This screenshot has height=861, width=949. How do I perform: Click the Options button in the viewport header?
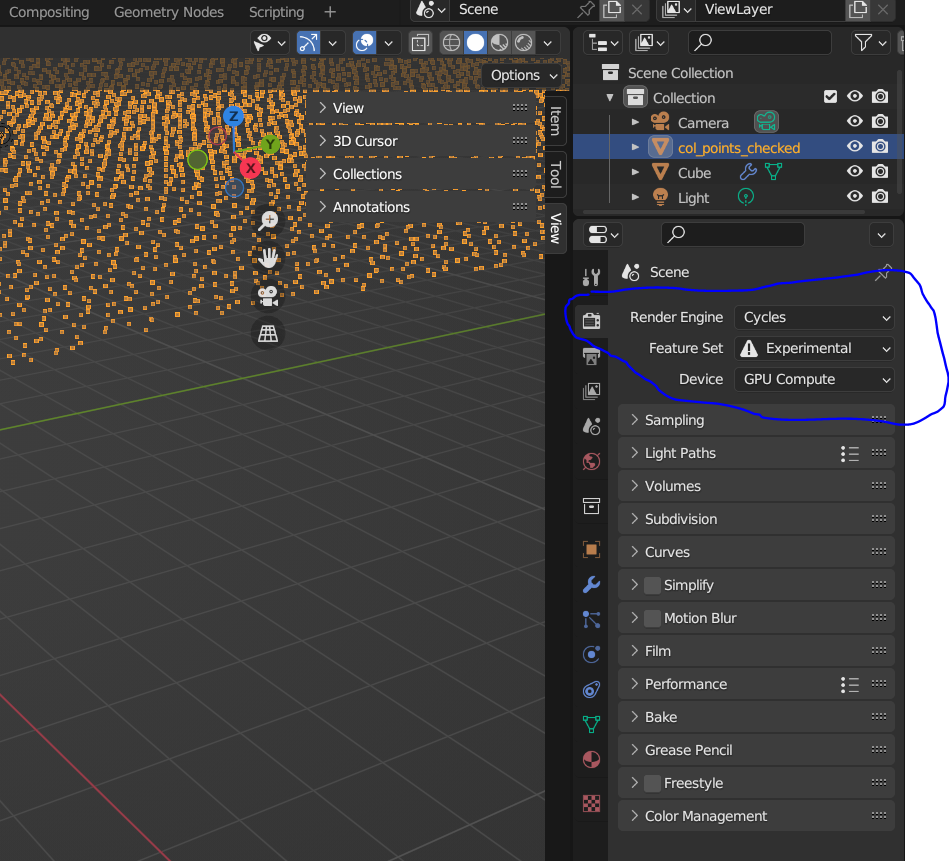click(521, 75)
